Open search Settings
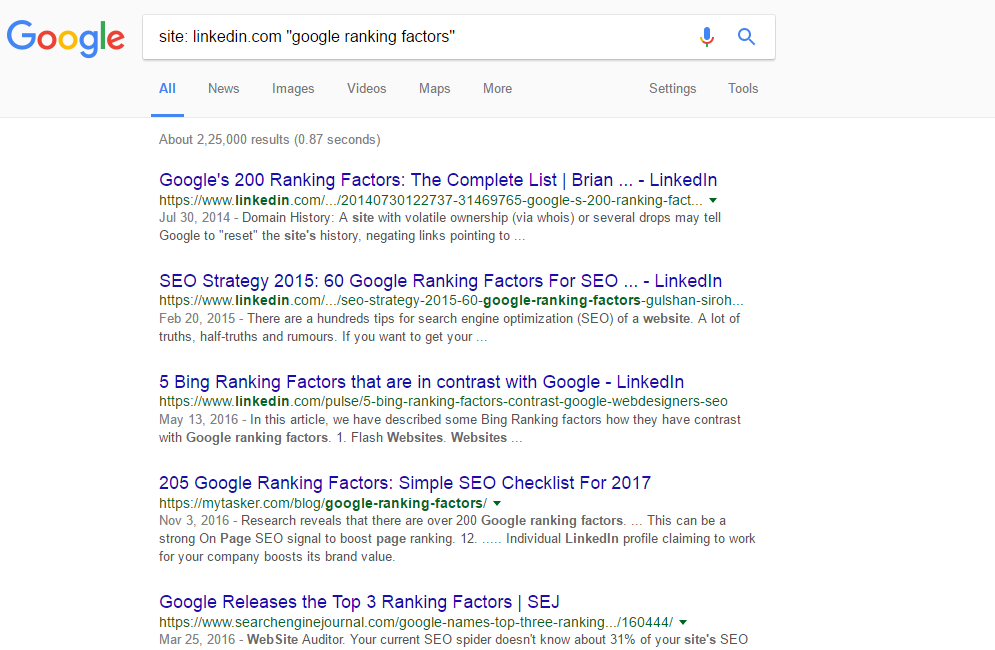995x650 pixels. [673, 89]
